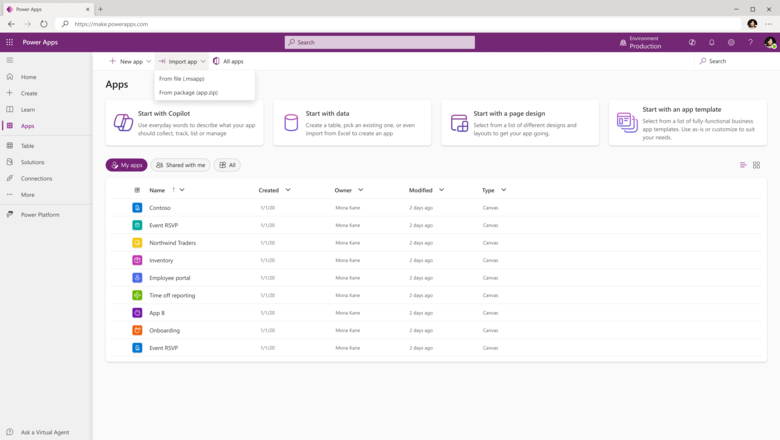The image size is (780, 440).
Task: Open the notifications bell icon
Action: [711, 42]
